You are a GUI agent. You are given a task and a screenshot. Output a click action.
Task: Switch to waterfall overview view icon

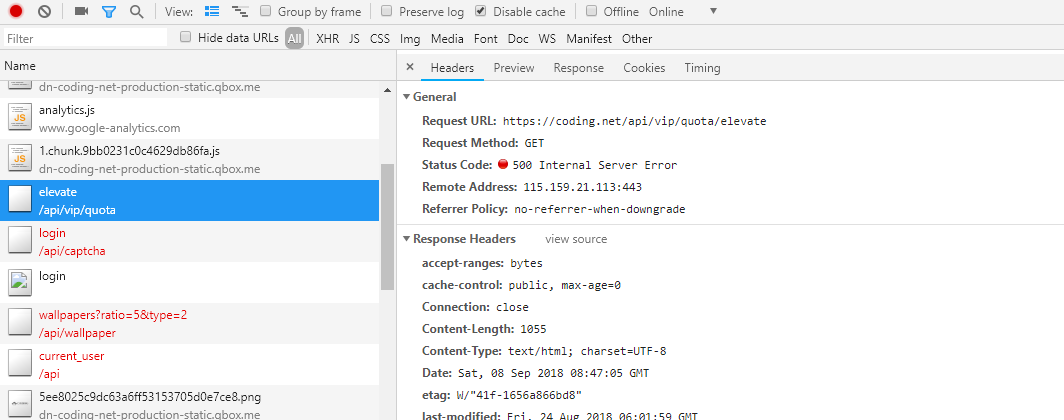pos(240,12)
